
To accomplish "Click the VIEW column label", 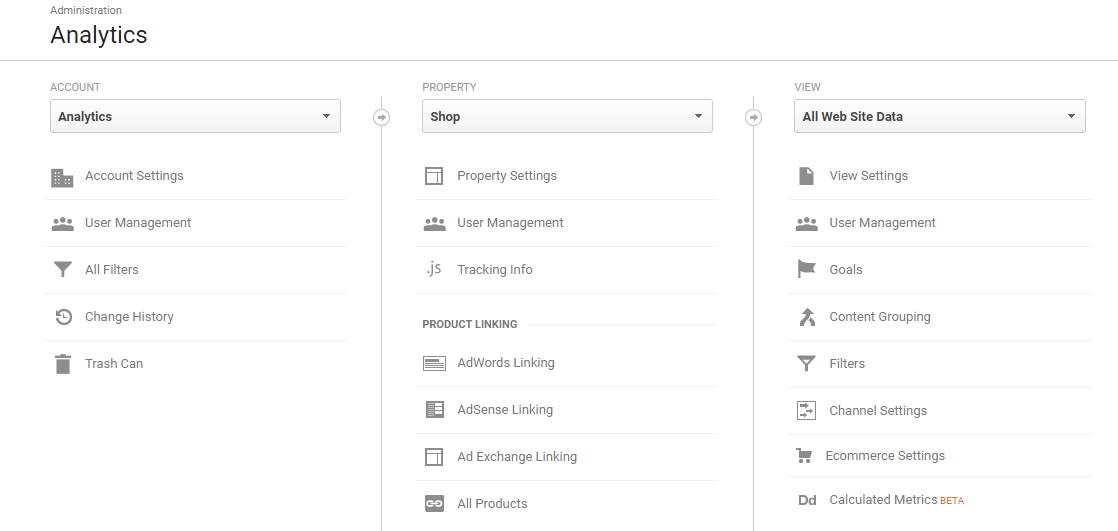I will coord(807,87).
